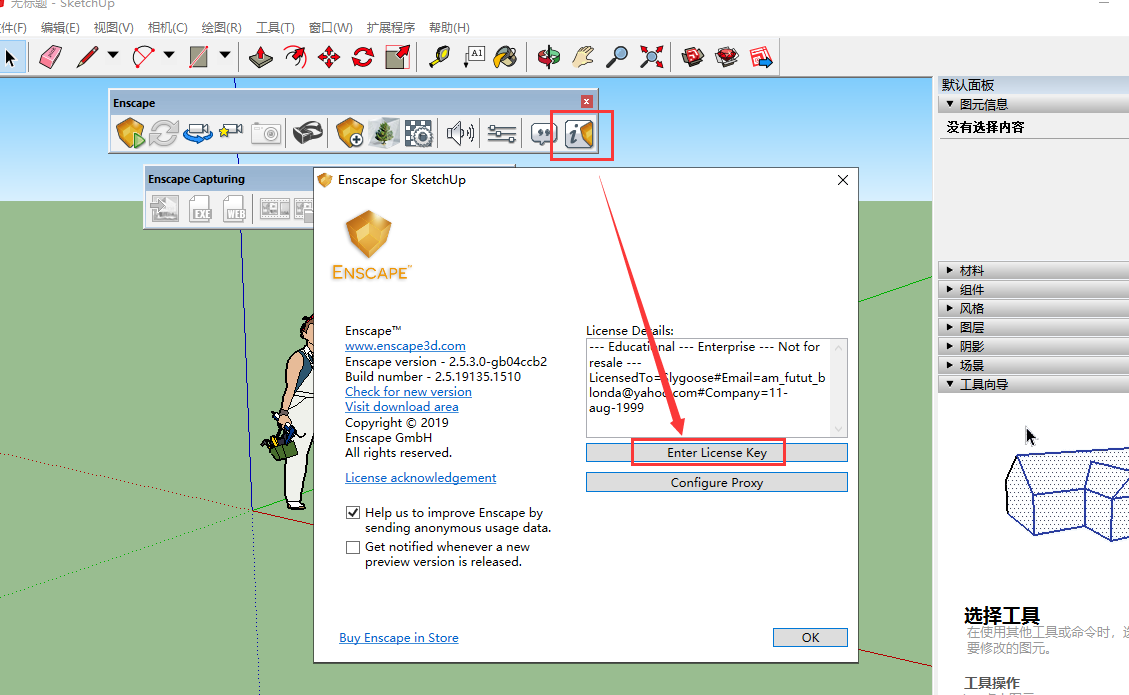This screenshot has height=695, width=1129.
Task: Start Enscape rendering with the orange cube icon
Action: (x=130, y=131)
